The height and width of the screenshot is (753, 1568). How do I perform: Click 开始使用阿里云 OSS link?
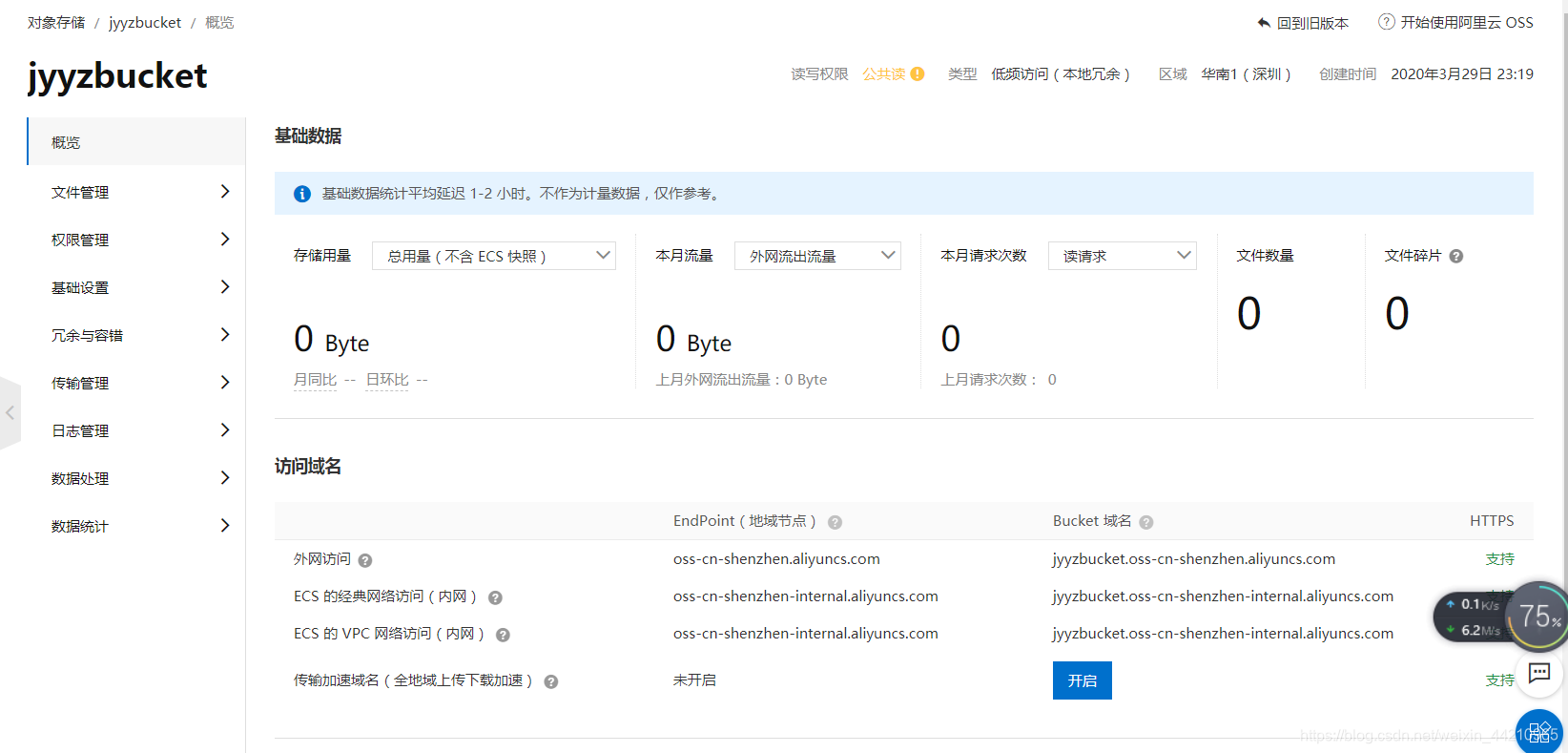click(1467, 22)
